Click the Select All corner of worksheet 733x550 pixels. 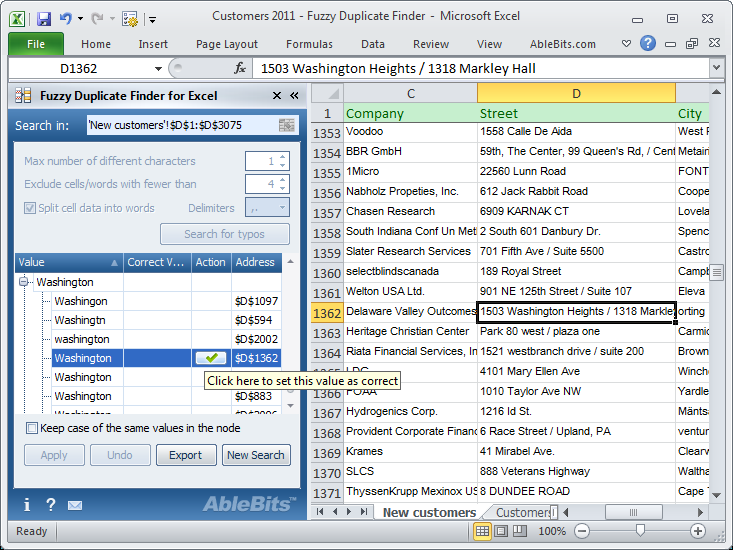pyautogui.click(x=328, y=93)
